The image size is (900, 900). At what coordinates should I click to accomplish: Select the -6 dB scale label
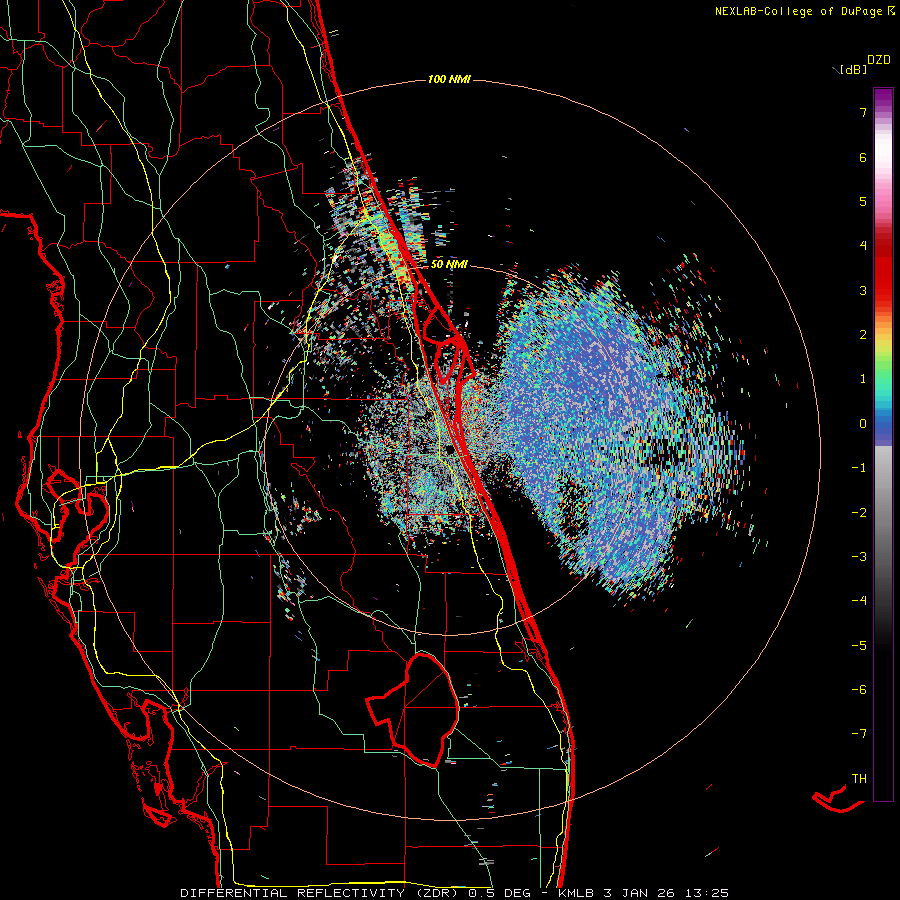859,690
